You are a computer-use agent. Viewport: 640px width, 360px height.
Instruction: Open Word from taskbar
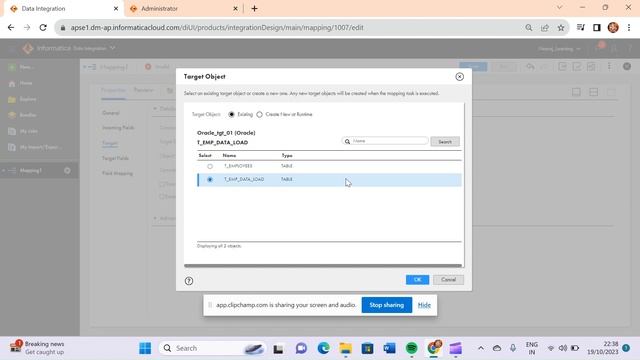tap(389, 348)
